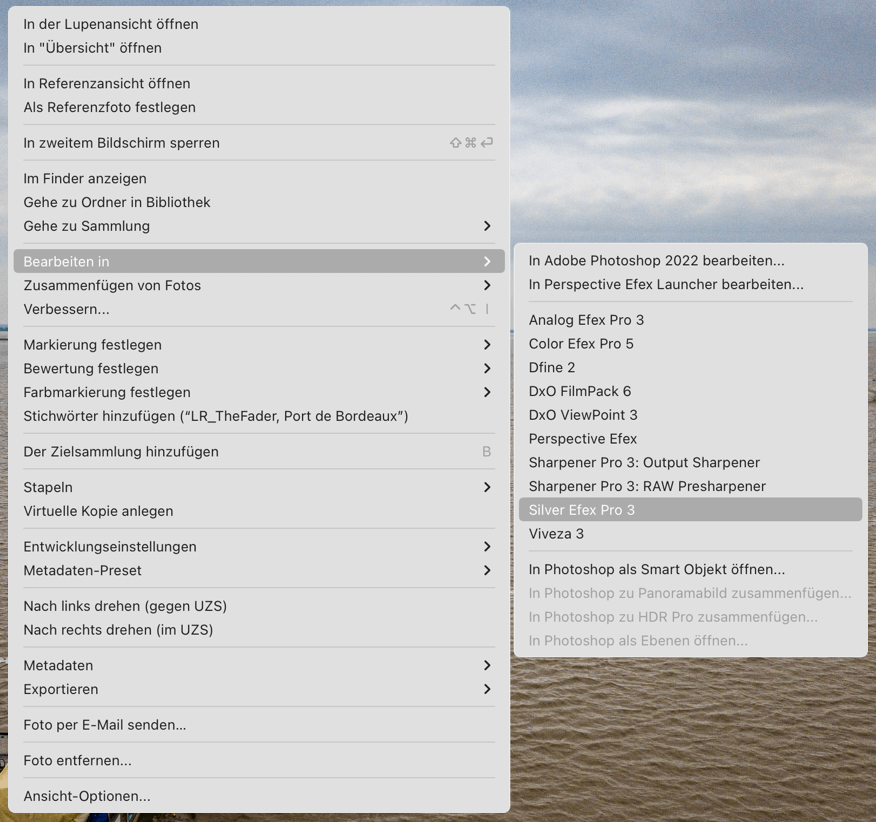The image size is (876, 822).
Task: Choose Perspective Efex entry
Action: coord(691,439)
